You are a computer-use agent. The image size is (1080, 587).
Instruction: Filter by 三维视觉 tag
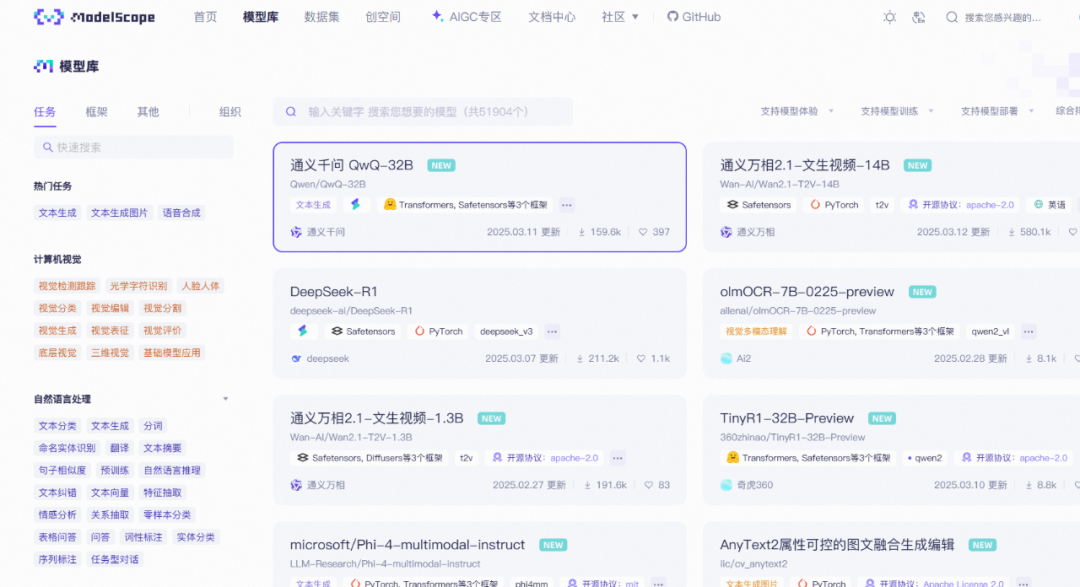pyautogui.click(x=110, y=353)
